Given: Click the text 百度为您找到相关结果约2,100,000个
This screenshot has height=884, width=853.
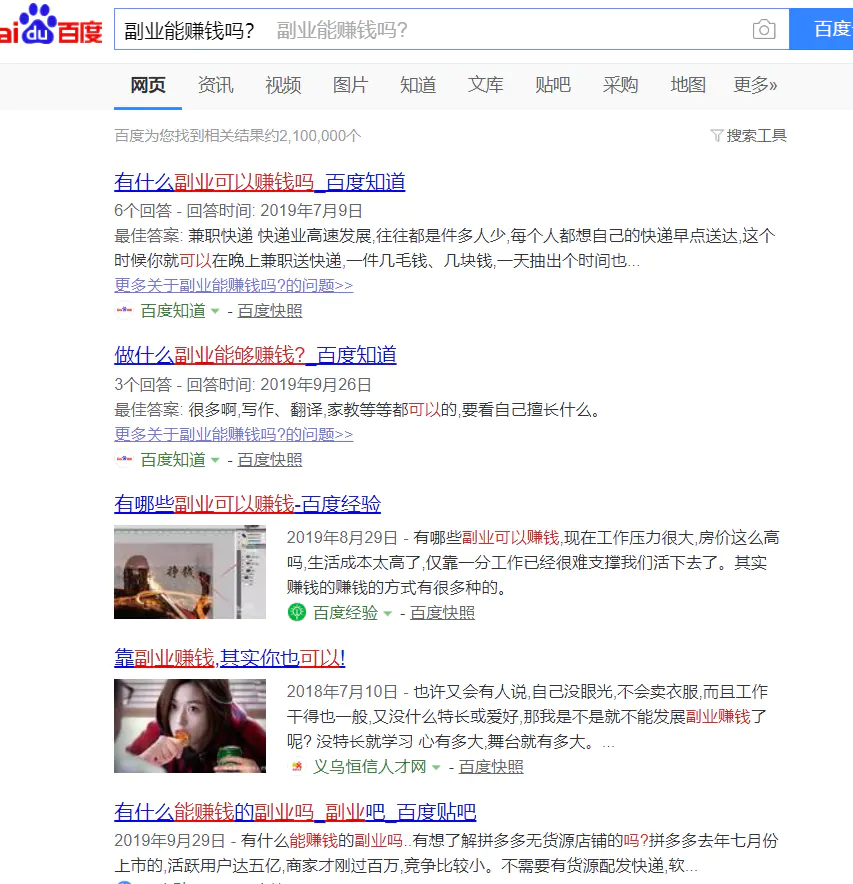Looking at the screenshot, I should (237, 136).
